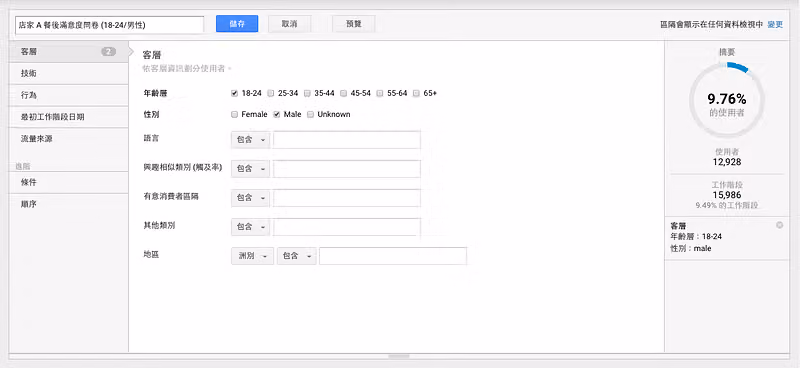Check the Female gender checkbox
This screenshot has height=368, width=800.
click(x=234, y=114)
